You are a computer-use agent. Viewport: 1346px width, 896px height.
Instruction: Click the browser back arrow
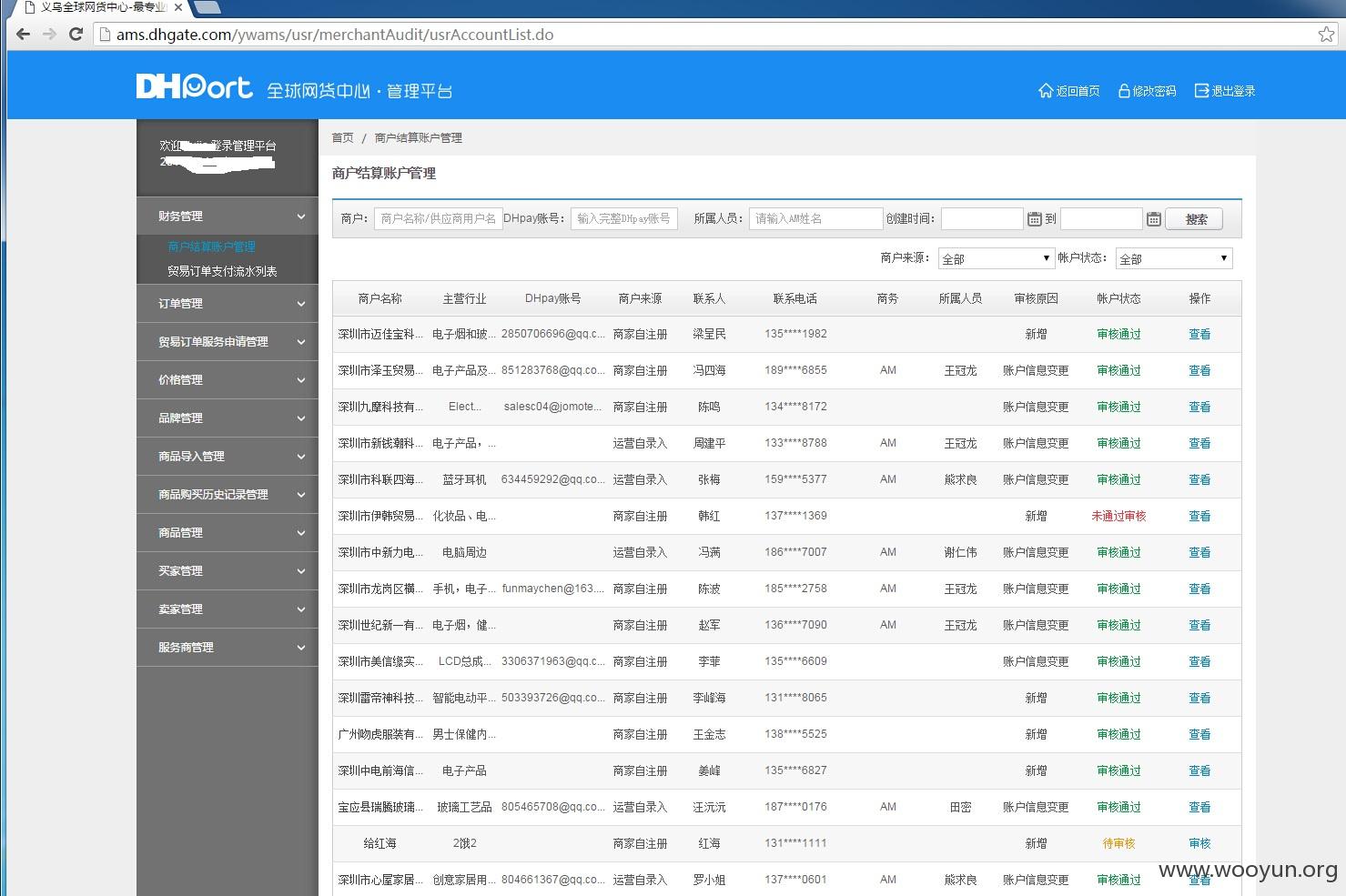(23, 35)
